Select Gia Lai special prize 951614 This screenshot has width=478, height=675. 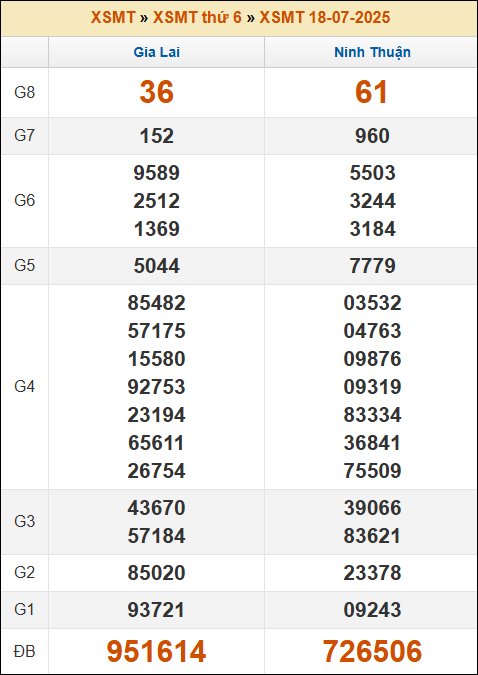click(x=156, y=651)
